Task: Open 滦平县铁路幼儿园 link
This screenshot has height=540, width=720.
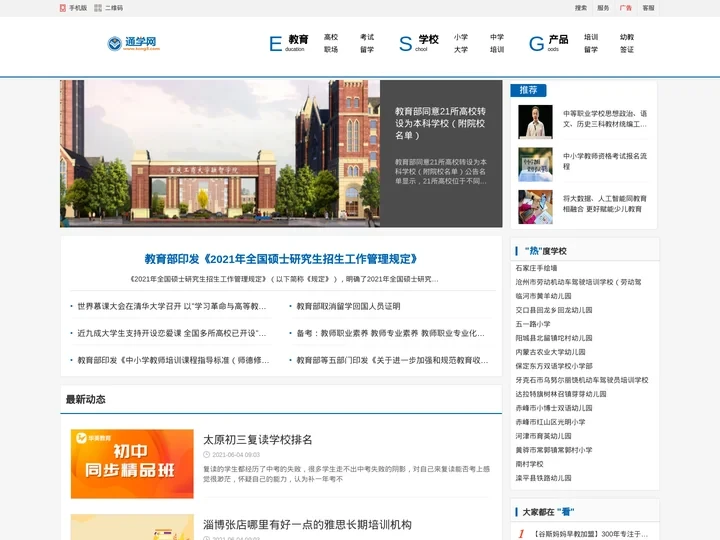Action: click(543, 478)
